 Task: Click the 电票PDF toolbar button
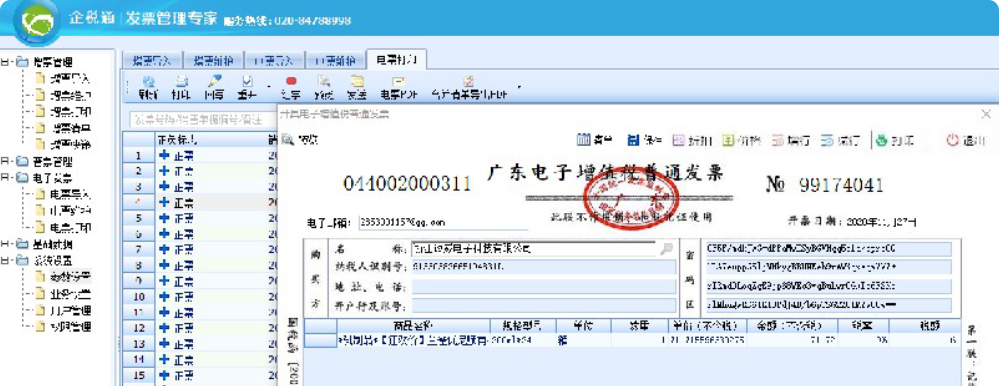(399, 88)
